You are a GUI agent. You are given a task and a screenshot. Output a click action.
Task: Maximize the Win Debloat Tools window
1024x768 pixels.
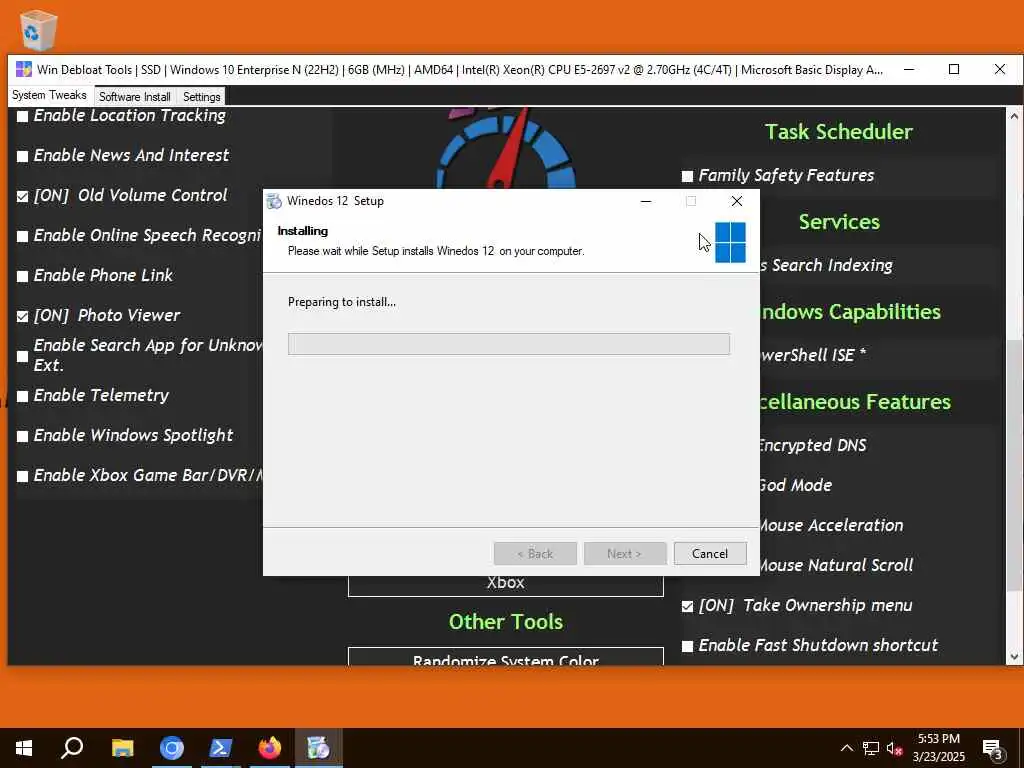click(954, 69)
